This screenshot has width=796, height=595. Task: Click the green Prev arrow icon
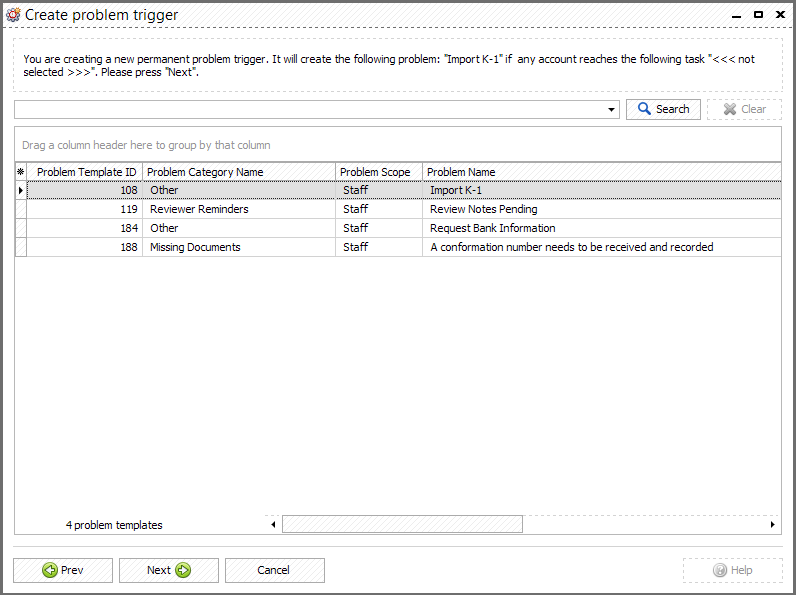[50, 570]
